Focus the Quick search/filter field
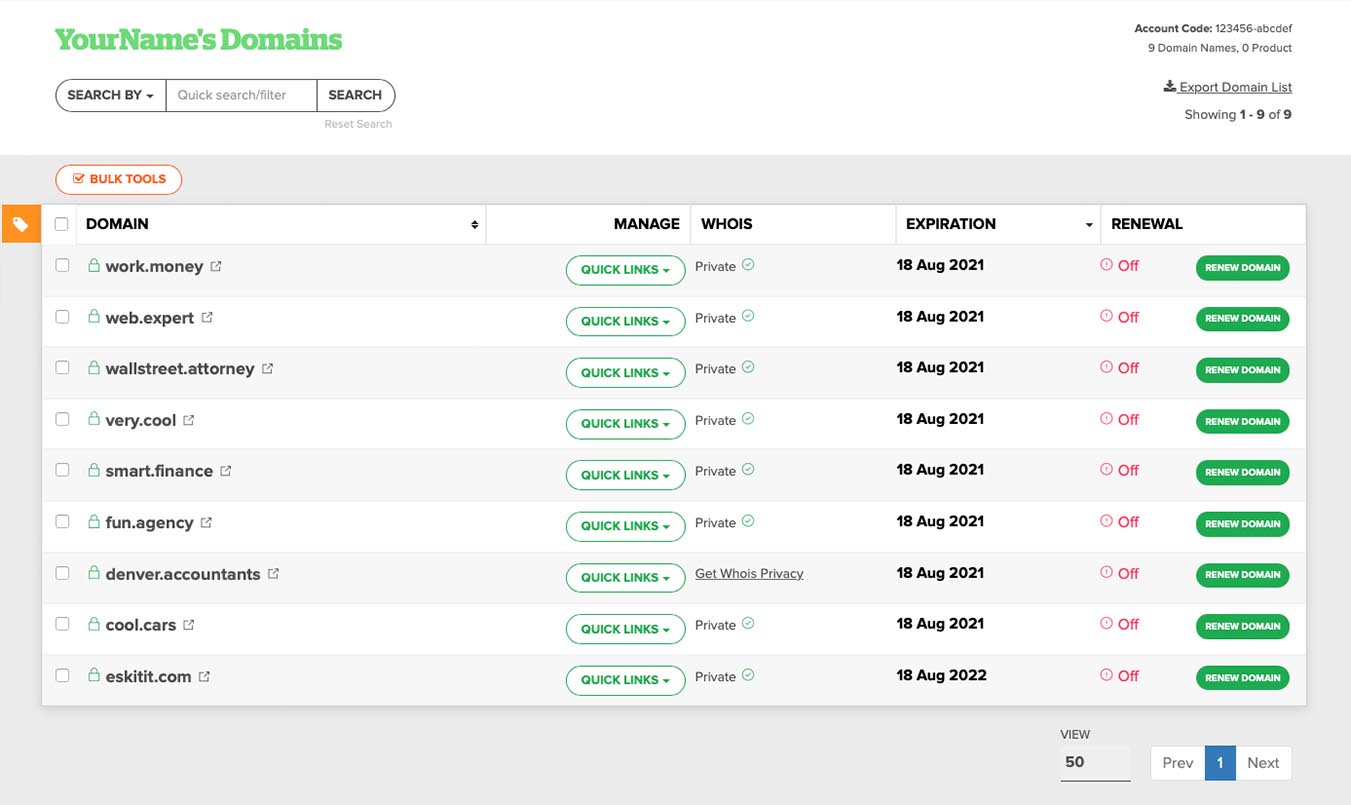This screenshot has height=805, width=1351. coord(241,95)
